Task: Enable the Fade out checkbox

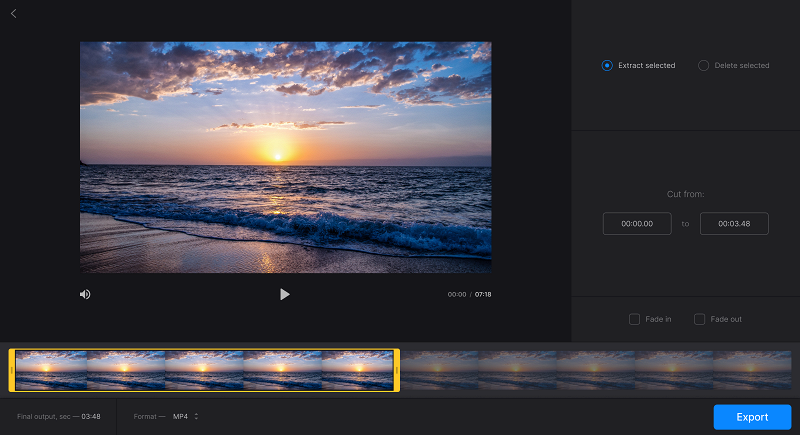Action: (699, 319)
